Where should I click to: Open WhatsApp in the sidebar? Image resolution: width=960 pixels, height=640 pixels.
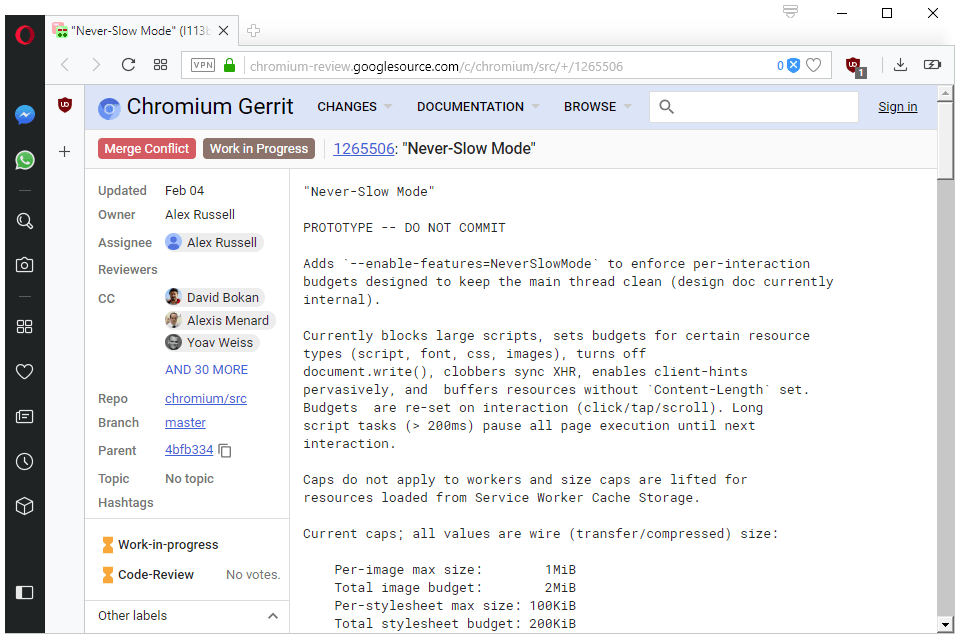point(24,160)
